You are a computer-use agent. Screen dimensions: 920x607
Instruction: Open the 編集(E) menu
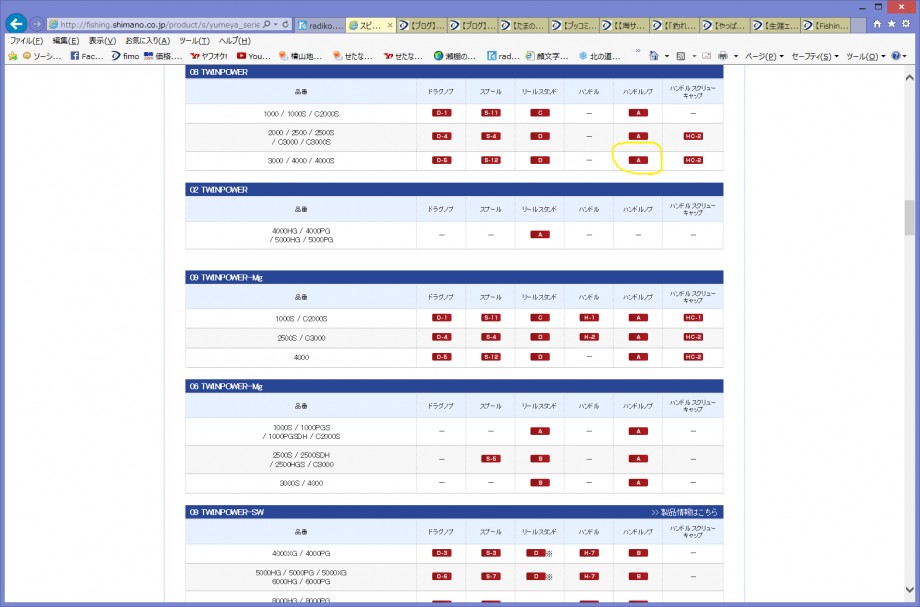click(x=66, y=40)
